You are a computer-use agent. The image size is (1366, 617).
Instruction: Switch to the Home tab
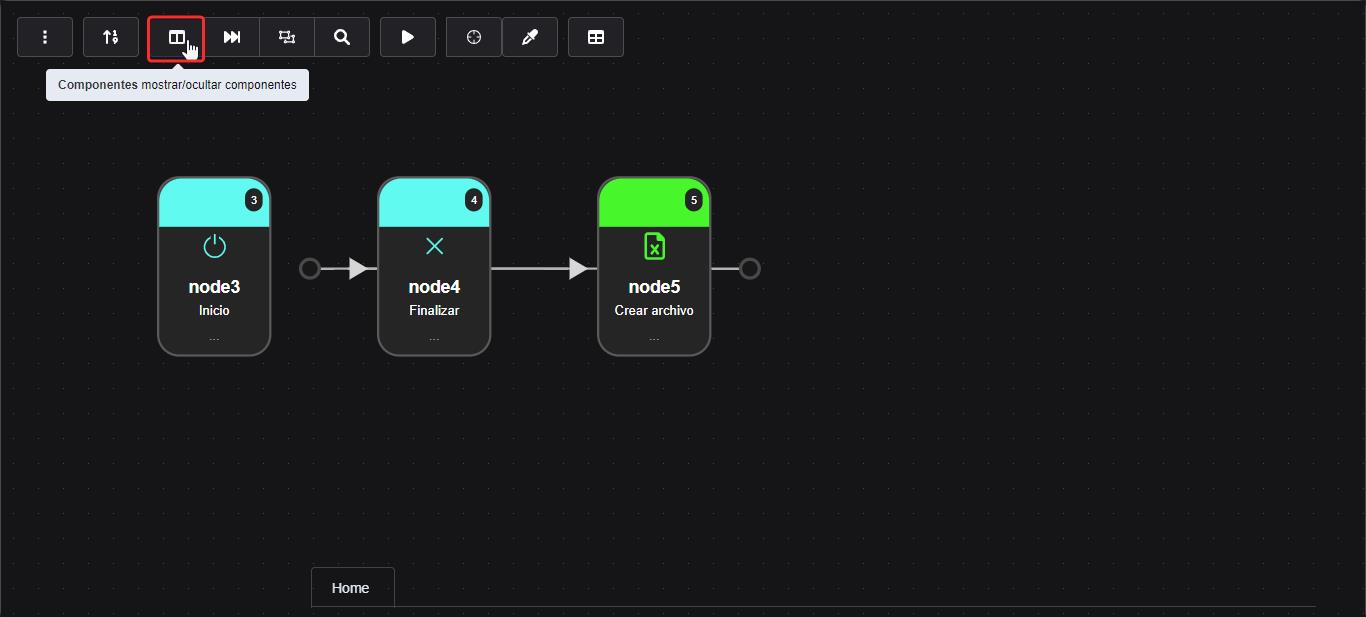coord(352,588)
